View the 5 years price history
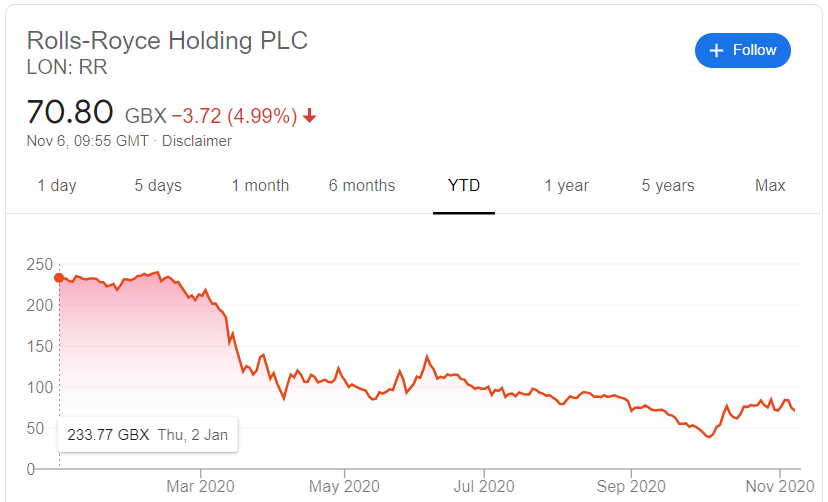 pyautogui.click(x=668, y=186)
